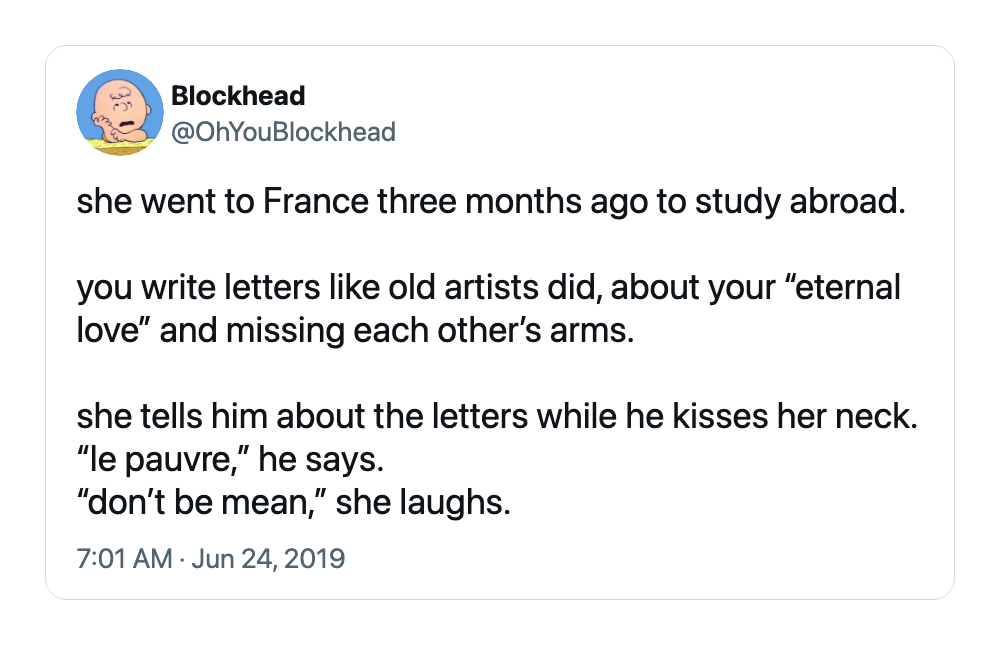Click the dot separator between time and date

(182, 560)
